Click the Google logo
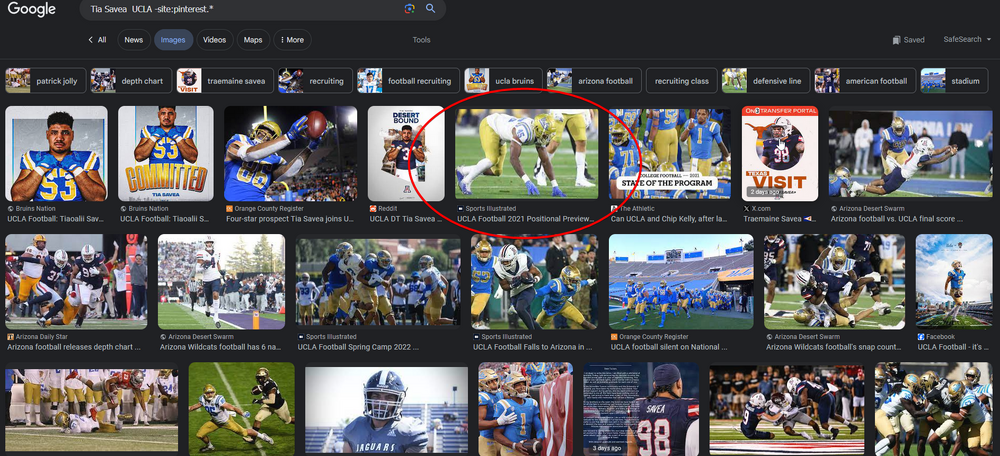Viewport: 1000px width, 456px height. 32,10
